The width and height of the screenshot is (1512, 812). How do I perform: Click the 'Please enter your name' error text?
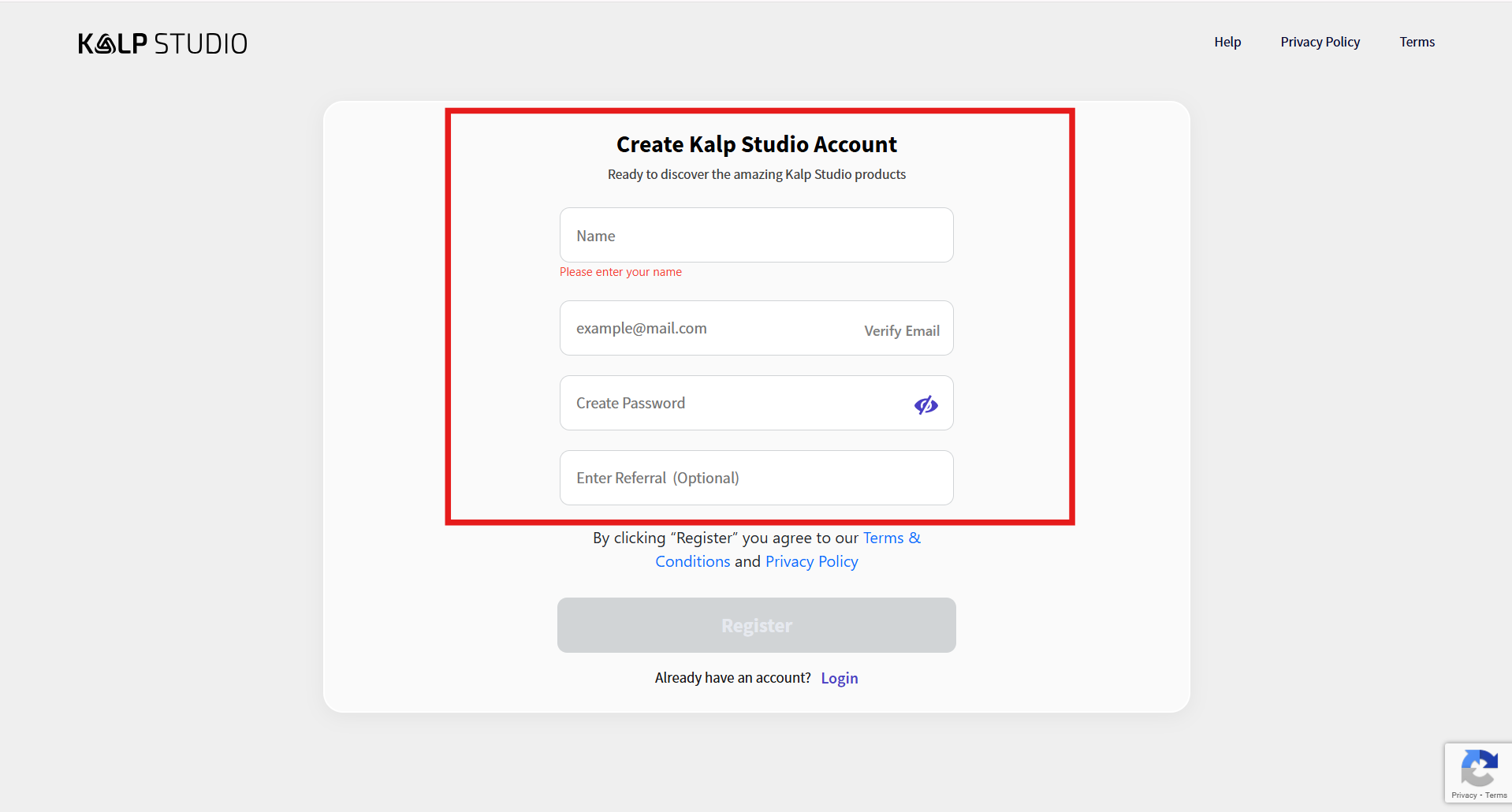[x=620, y=272]
